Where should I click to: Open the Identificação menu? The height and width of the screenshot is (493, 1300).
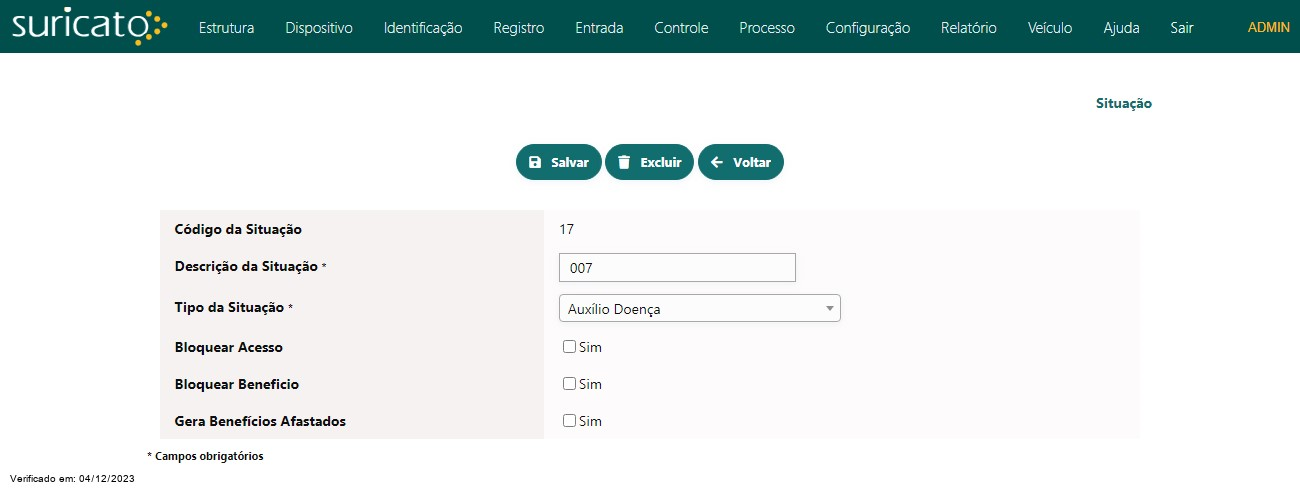(x=423, y=28)
